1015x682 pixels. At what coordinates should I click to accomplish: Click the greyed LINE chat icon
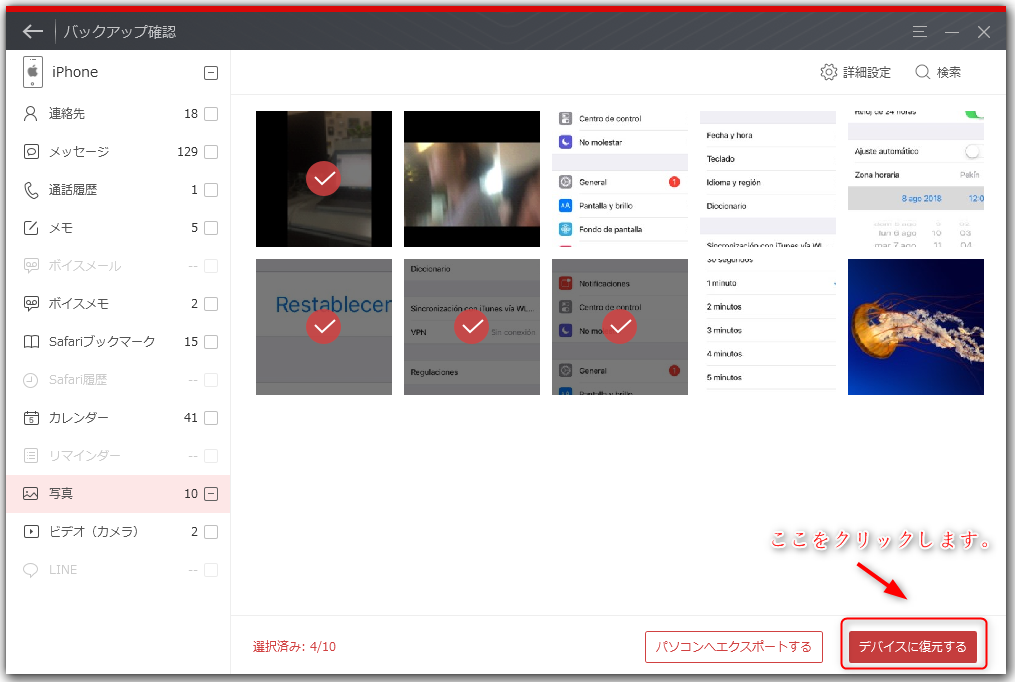pos(30,570)
